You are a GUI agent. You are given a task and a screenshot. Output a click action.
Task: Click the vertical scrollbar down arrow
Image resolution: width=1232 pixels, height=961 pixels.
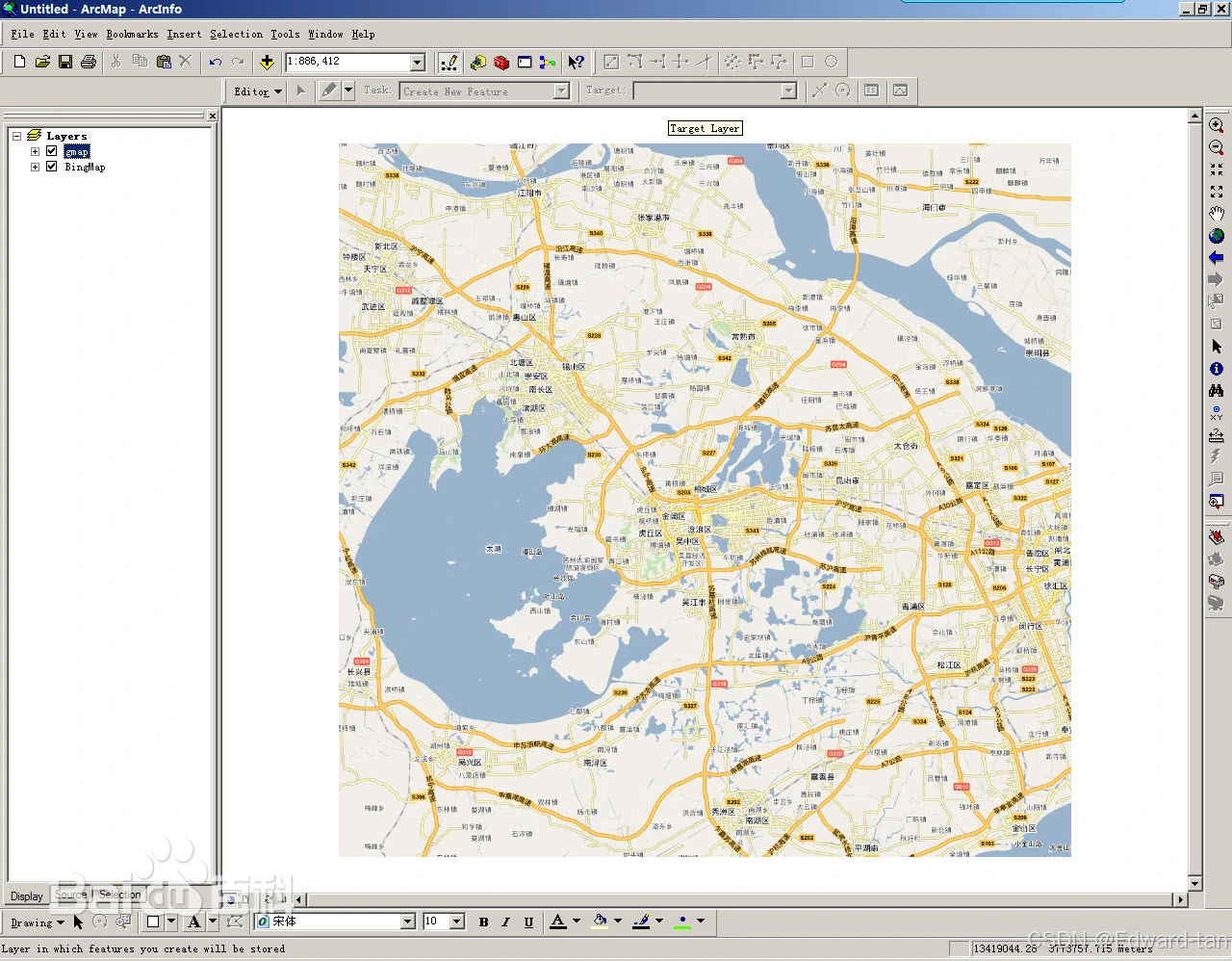(1194, 883)
